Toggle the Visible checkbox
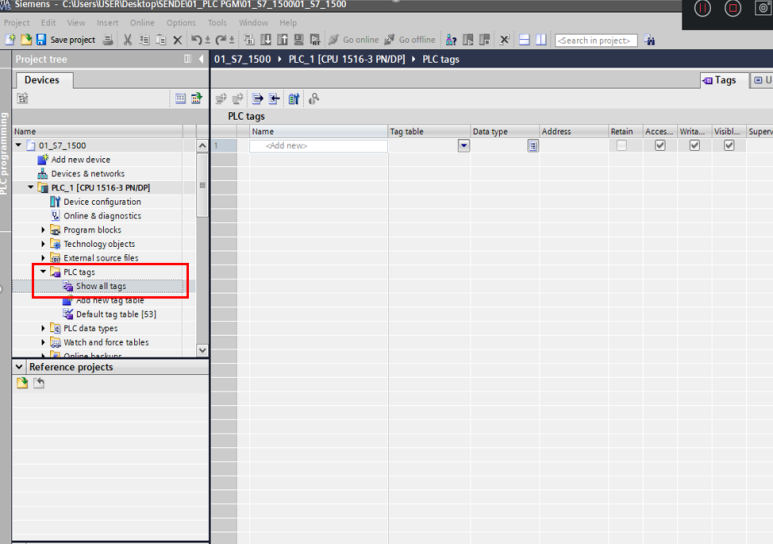Screen dimensions: 773x544 pos(729,145)
